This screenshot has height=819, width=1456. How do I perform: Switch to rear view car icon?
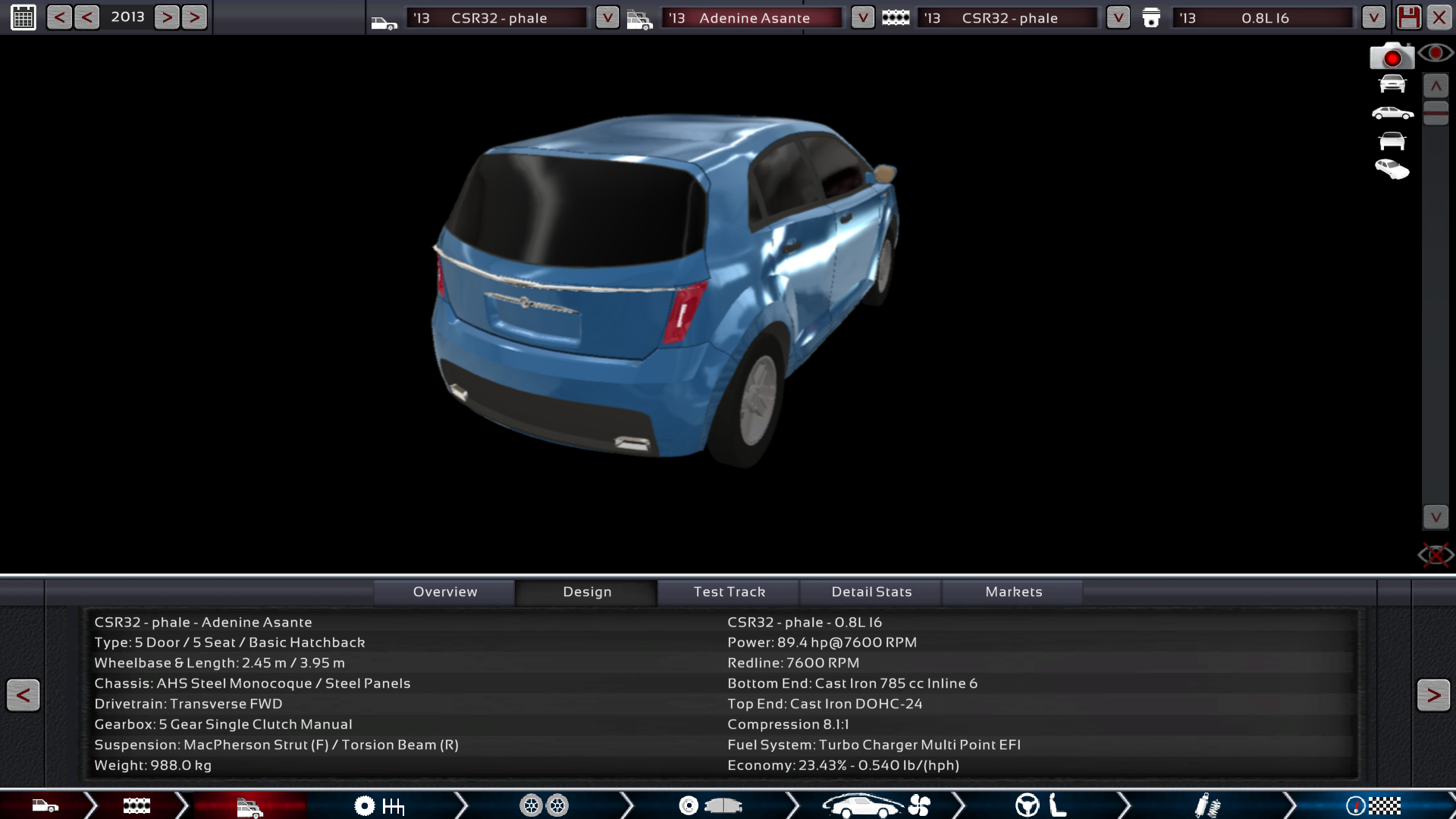pos(1392,142)
